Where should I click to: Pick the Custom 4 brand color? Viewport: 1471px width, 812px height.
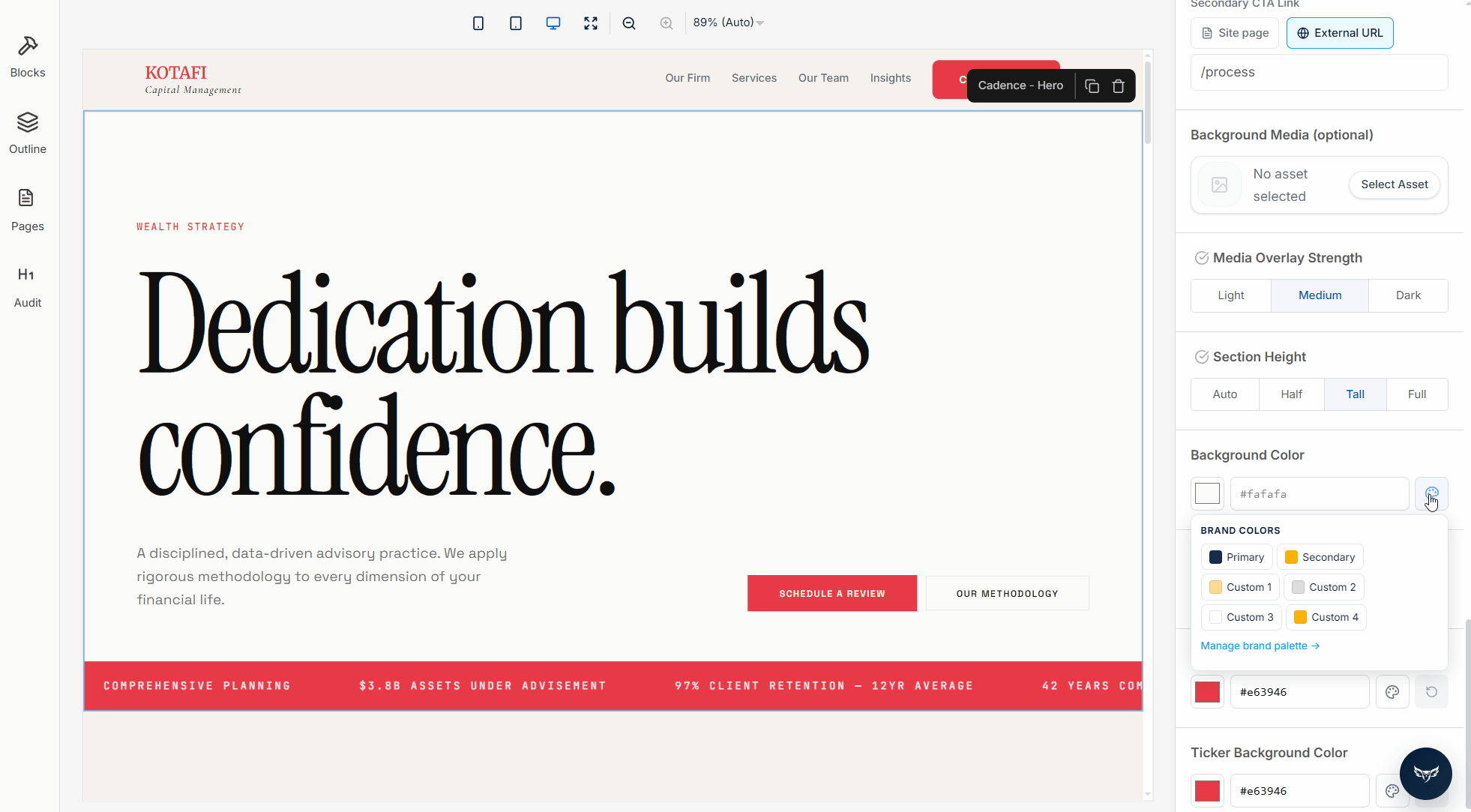1326,617
